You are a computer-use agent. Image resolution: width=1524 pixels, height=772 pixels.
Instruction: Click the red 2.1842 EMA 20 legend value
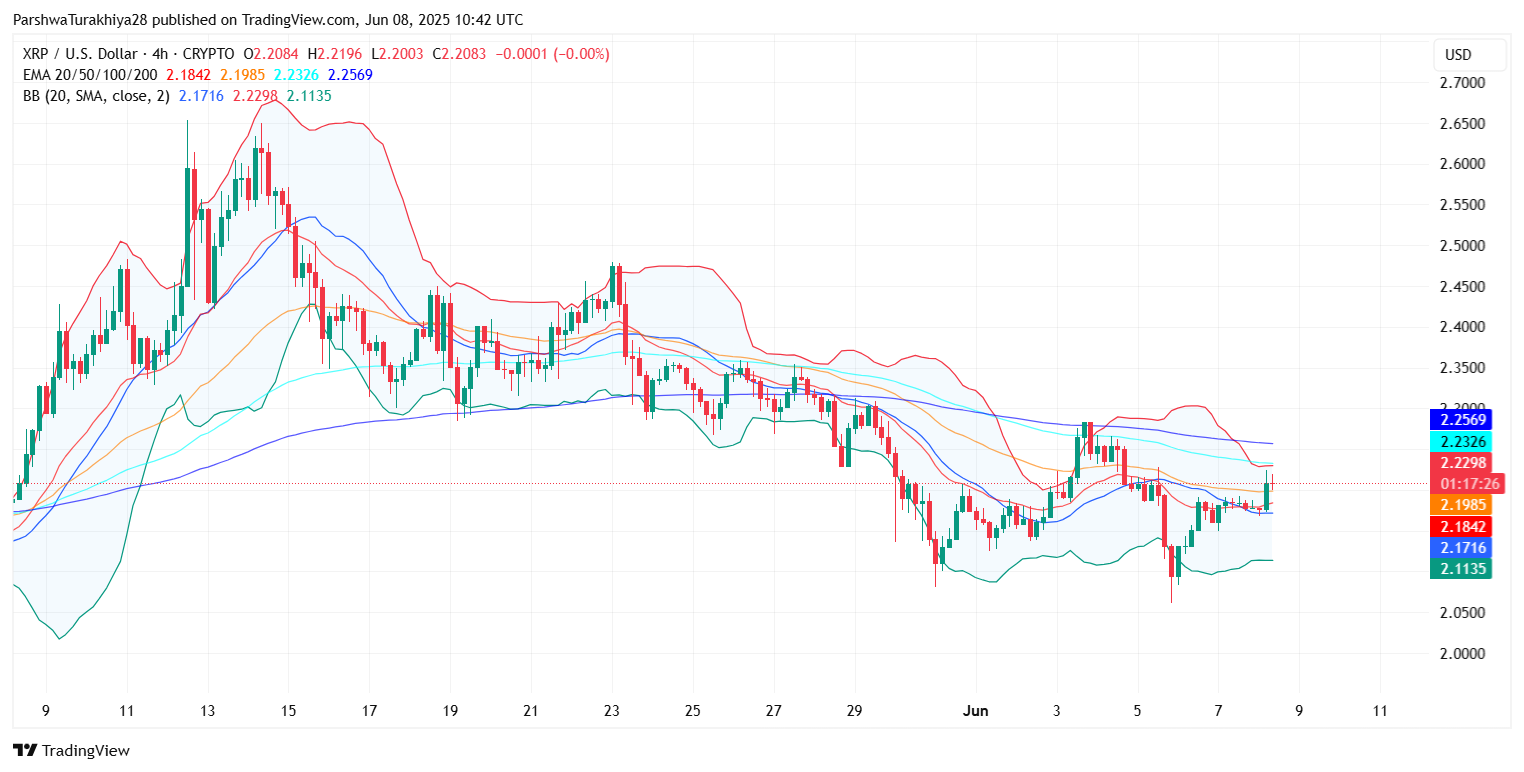pyautogui.click(x=188, y=75)
